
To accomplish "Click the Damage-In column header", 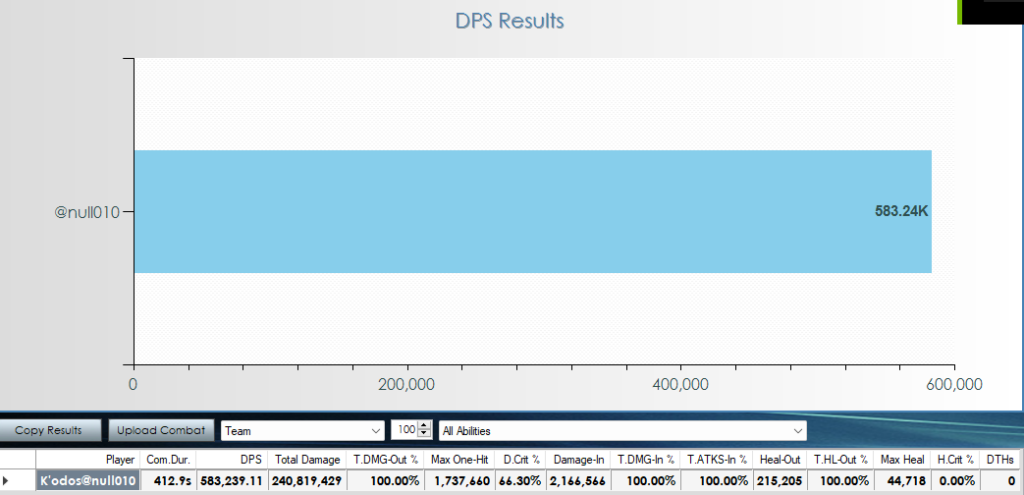I will [x=578, y=459].
